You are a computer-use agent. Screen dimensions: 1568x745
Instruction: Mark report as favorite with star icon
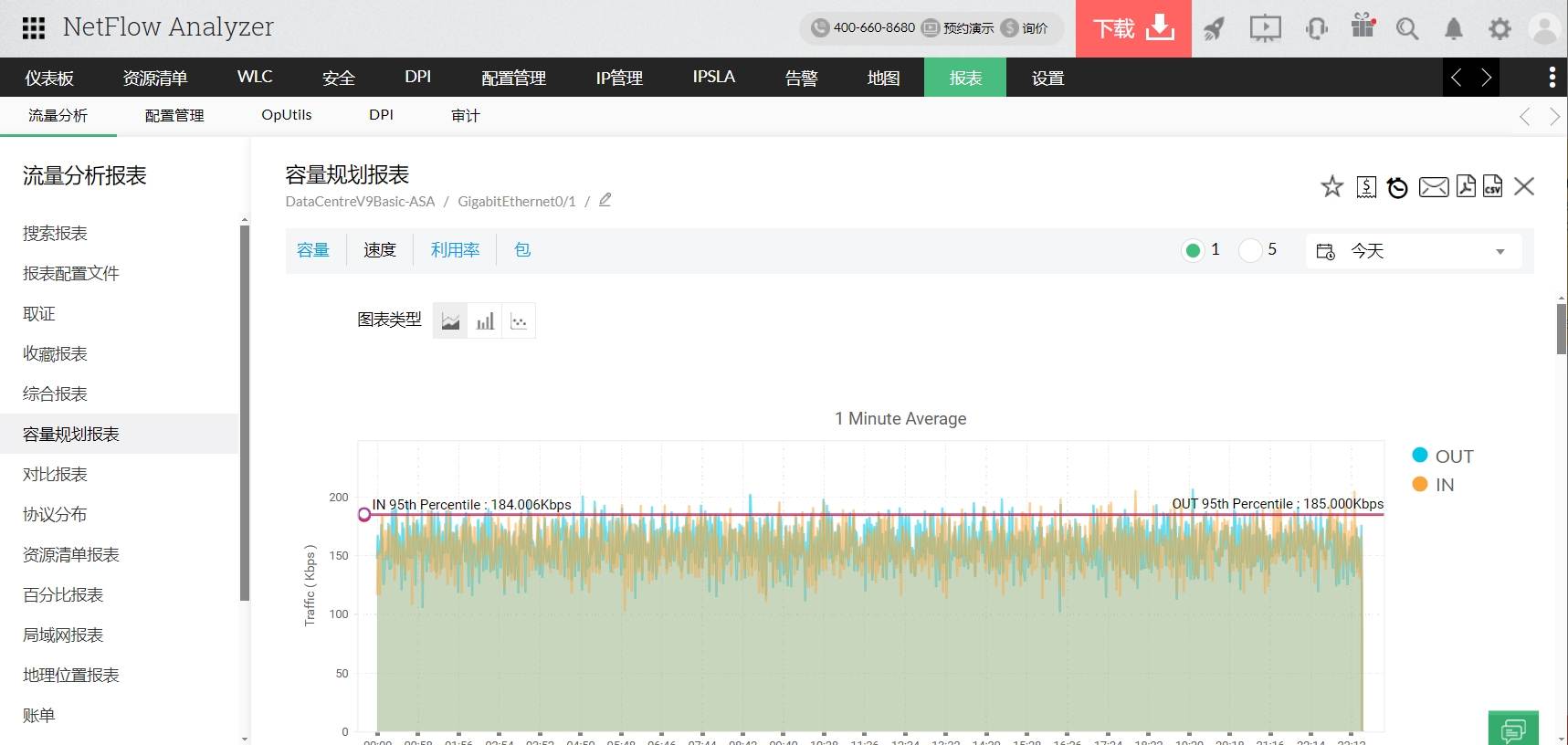pyautogui.click(x=1331, y=187)
